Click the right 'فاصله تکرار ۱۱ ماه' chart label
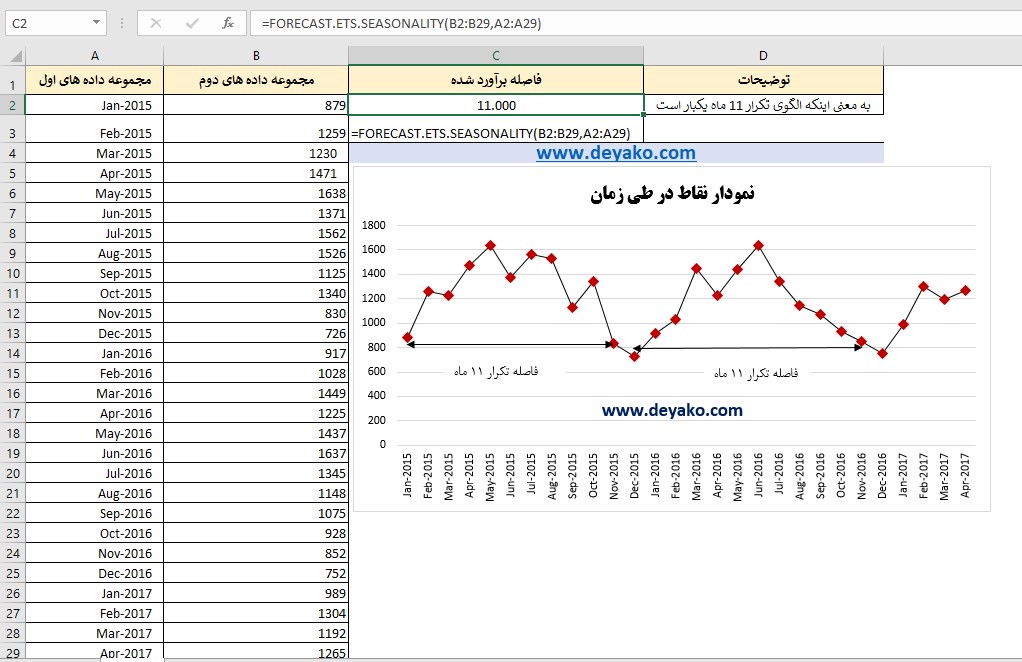Image resolution: width=1022 pixels, height=662 pixels. pos(755,373)
